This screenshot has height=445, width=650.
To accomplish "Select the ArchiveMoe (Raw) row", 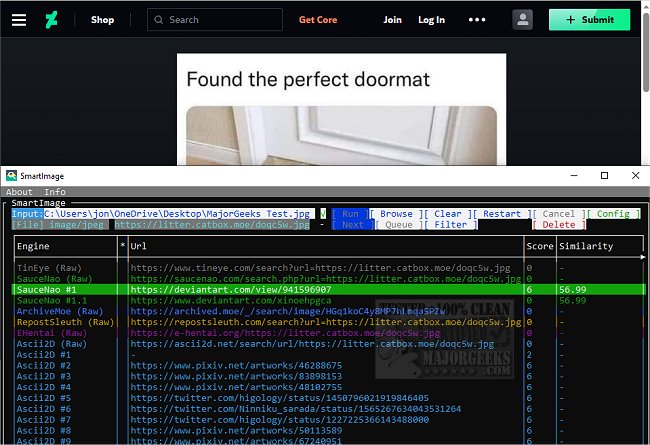I will [328, 311].
